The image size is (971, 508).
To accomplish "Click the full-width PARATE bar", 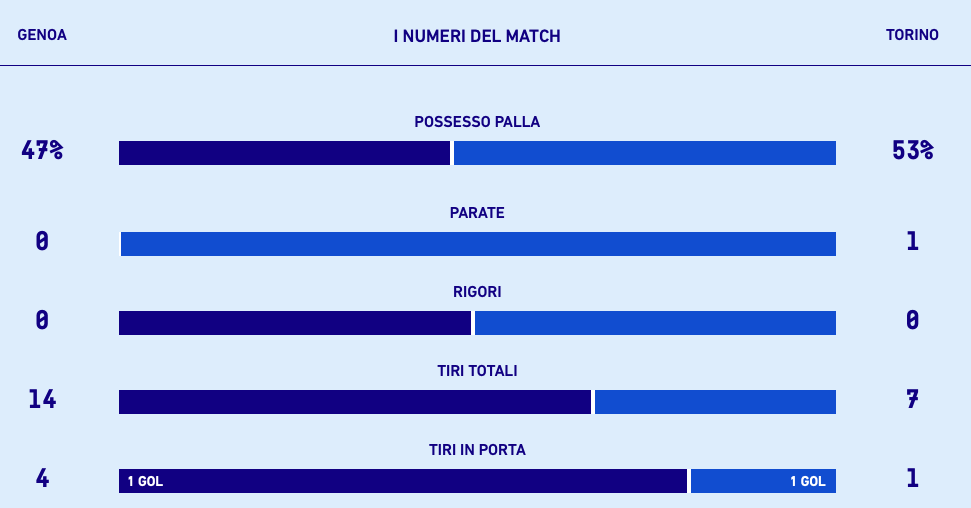I will (x=478, y=244).
